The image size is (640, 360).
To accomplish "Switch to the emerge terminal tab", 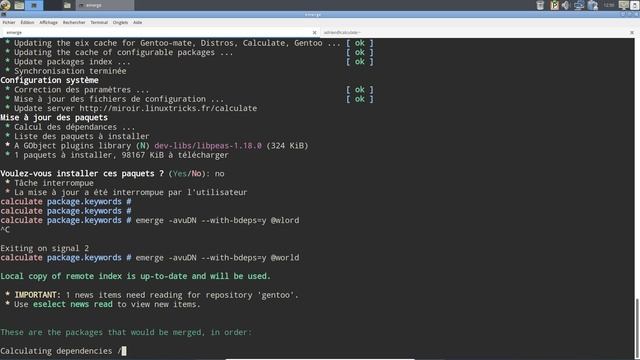I will click(159, 32).
